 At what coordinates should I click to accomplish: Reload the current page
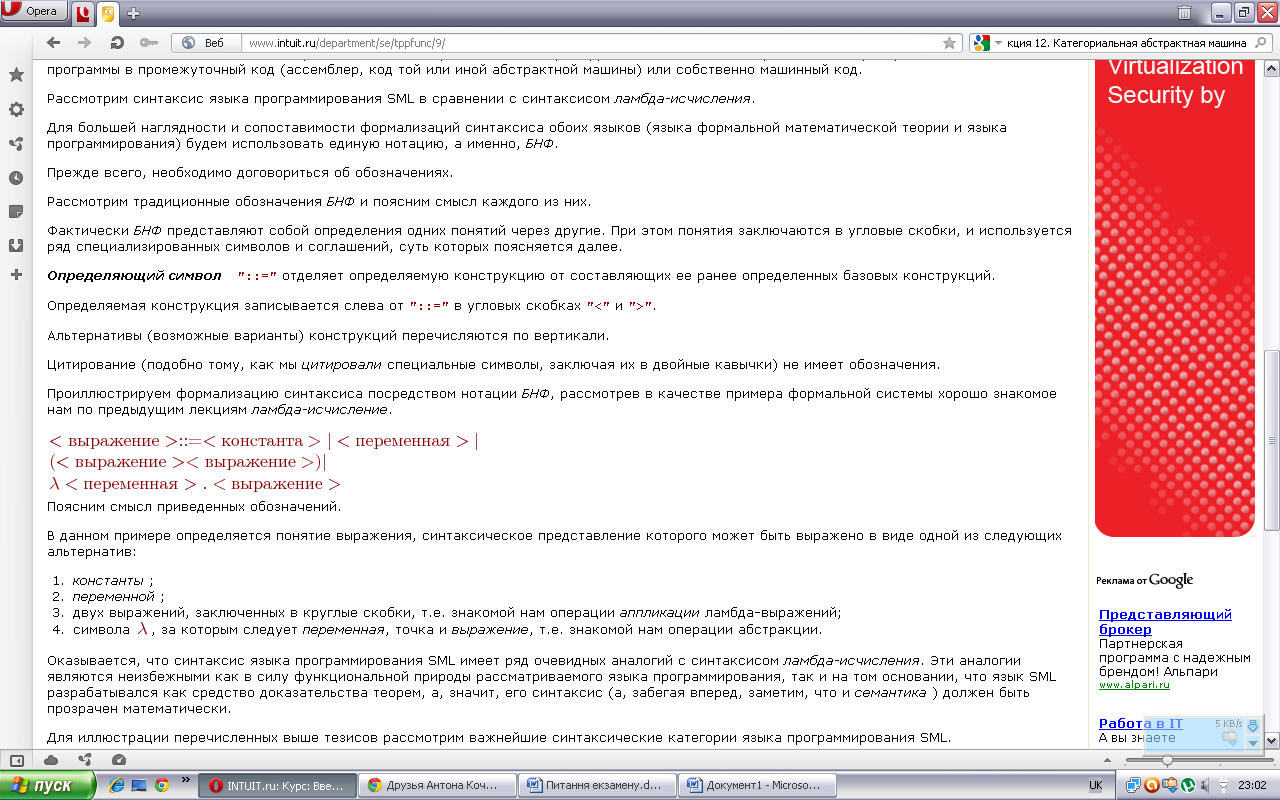pos(116,43)
